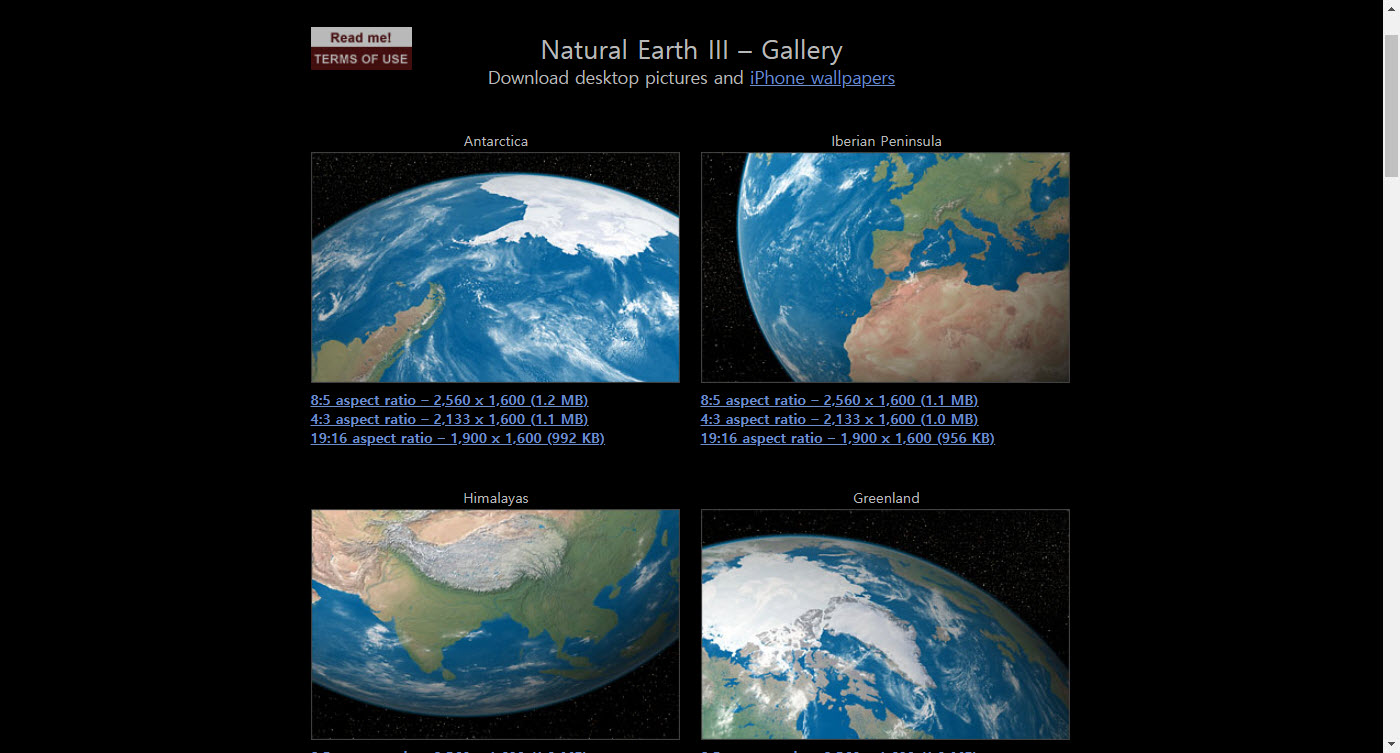Click the Iberian Peninsula caption text
The image size is (1400, 753).
pos(886,141)
